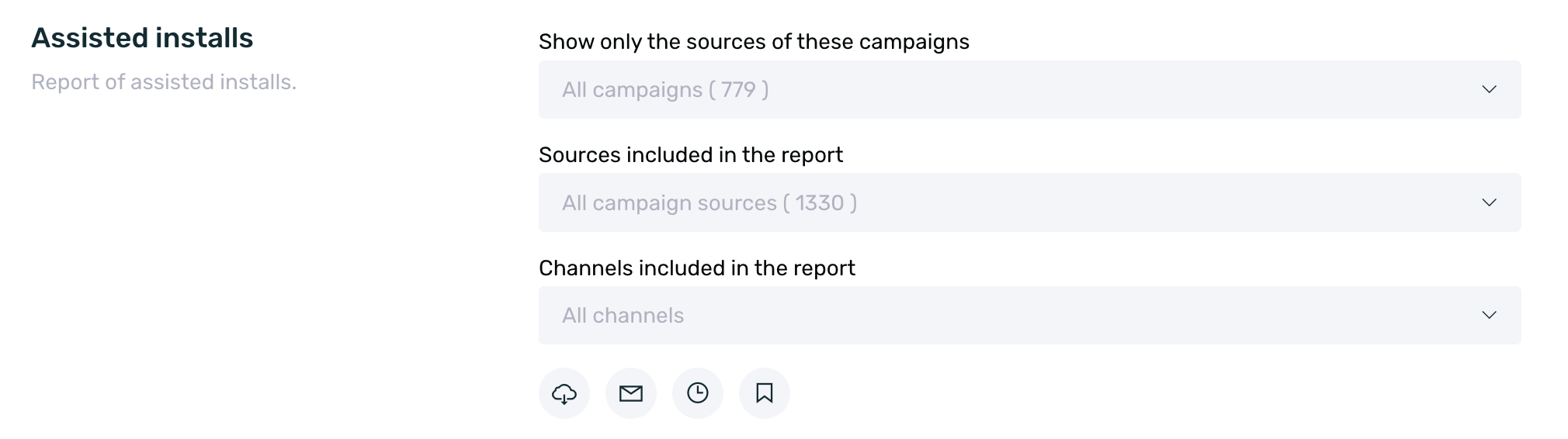1568x439 pixels.
Task: Open the All campaigns dropdown
Action: [x=1030, y=89]
